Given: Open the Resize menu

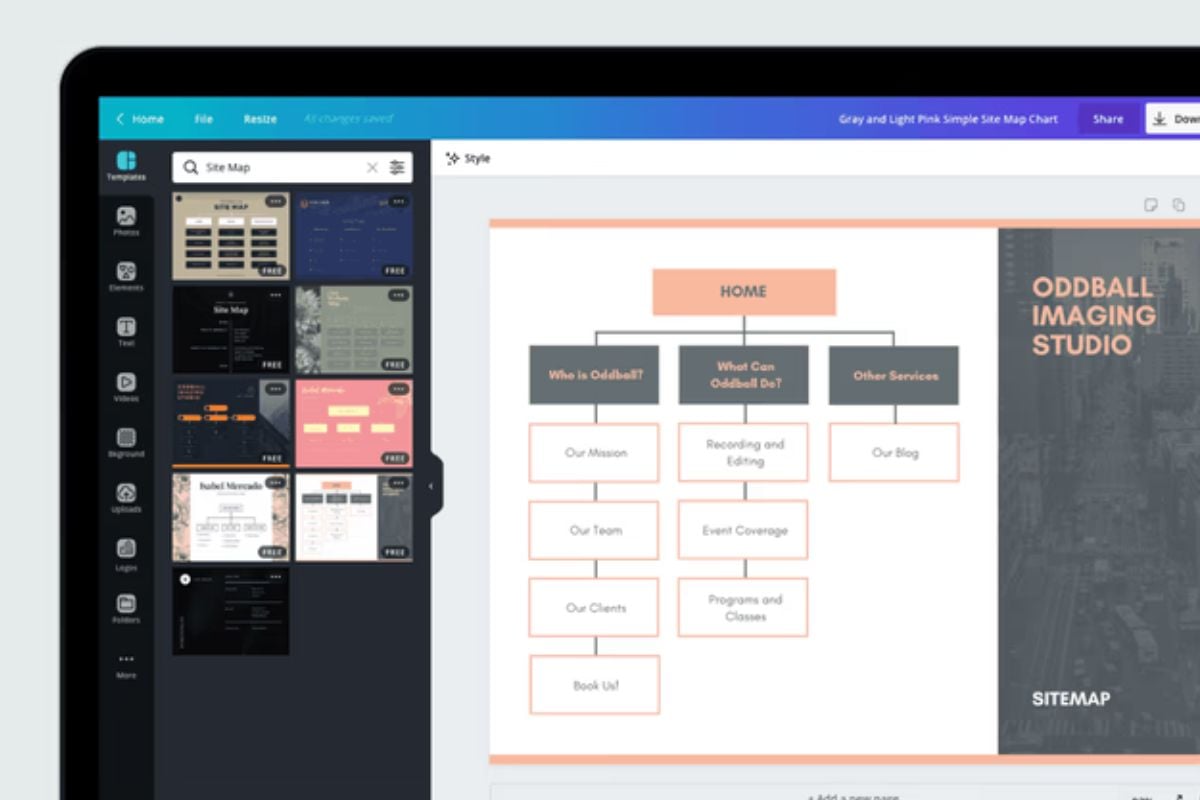Looking at the screenshot, I should tap(260, 119).
